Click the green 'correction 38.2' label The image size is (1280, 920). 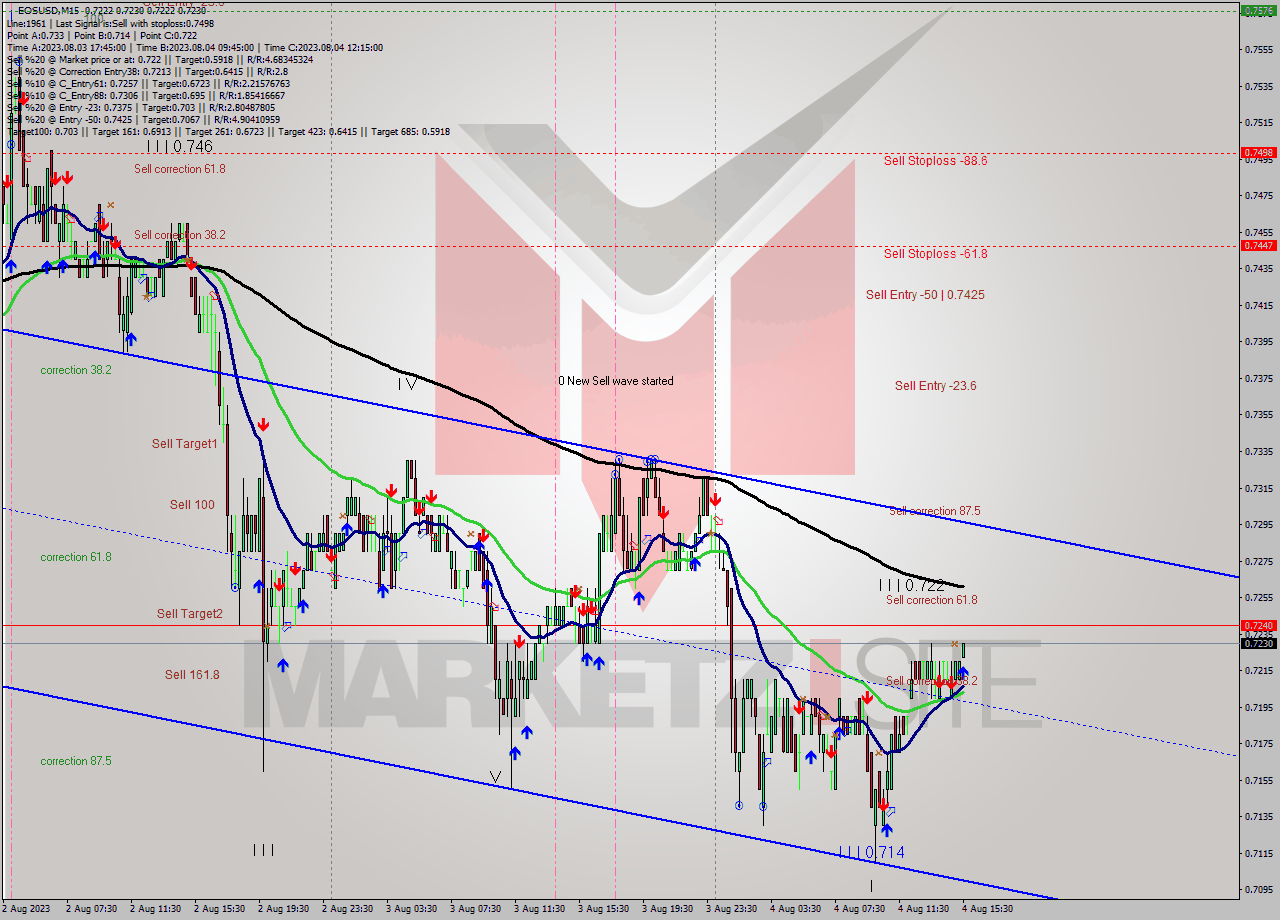pos(76,370)
